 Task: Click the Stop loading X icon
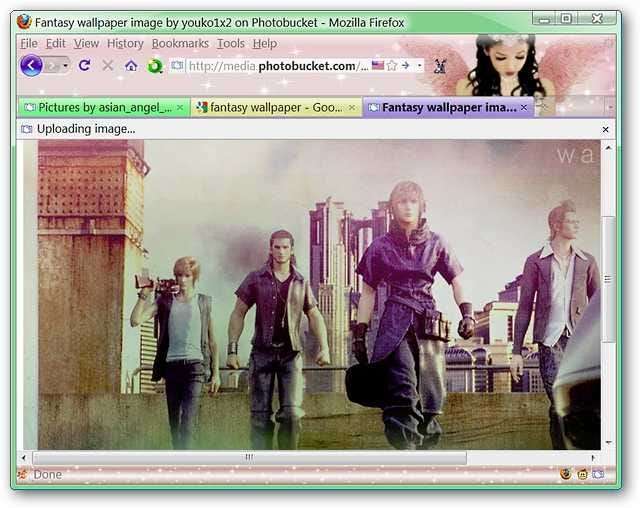pyautogui.click(x=108, y=65)
